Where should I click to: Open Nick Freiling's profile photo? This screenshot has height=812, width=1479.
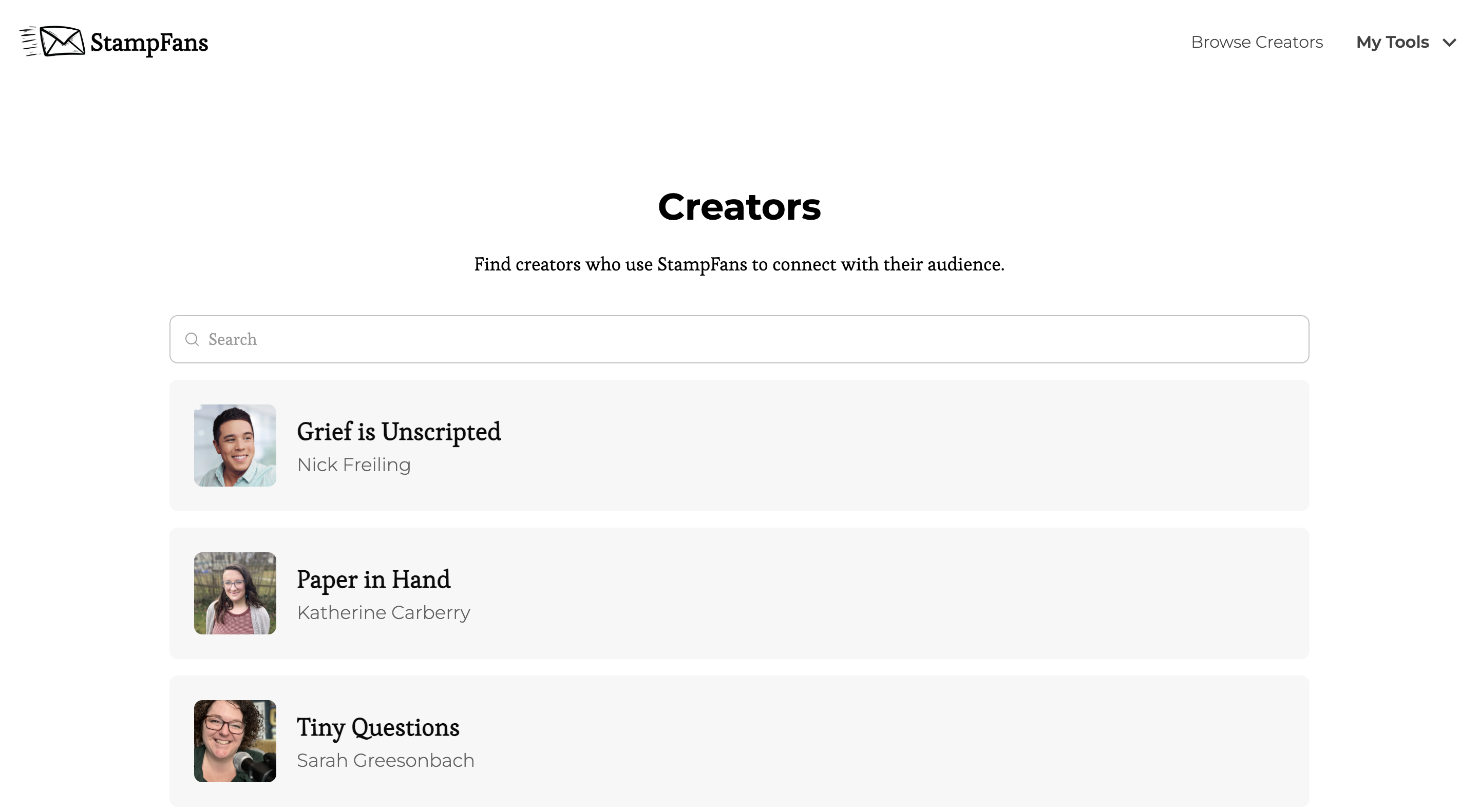(235, 446)
